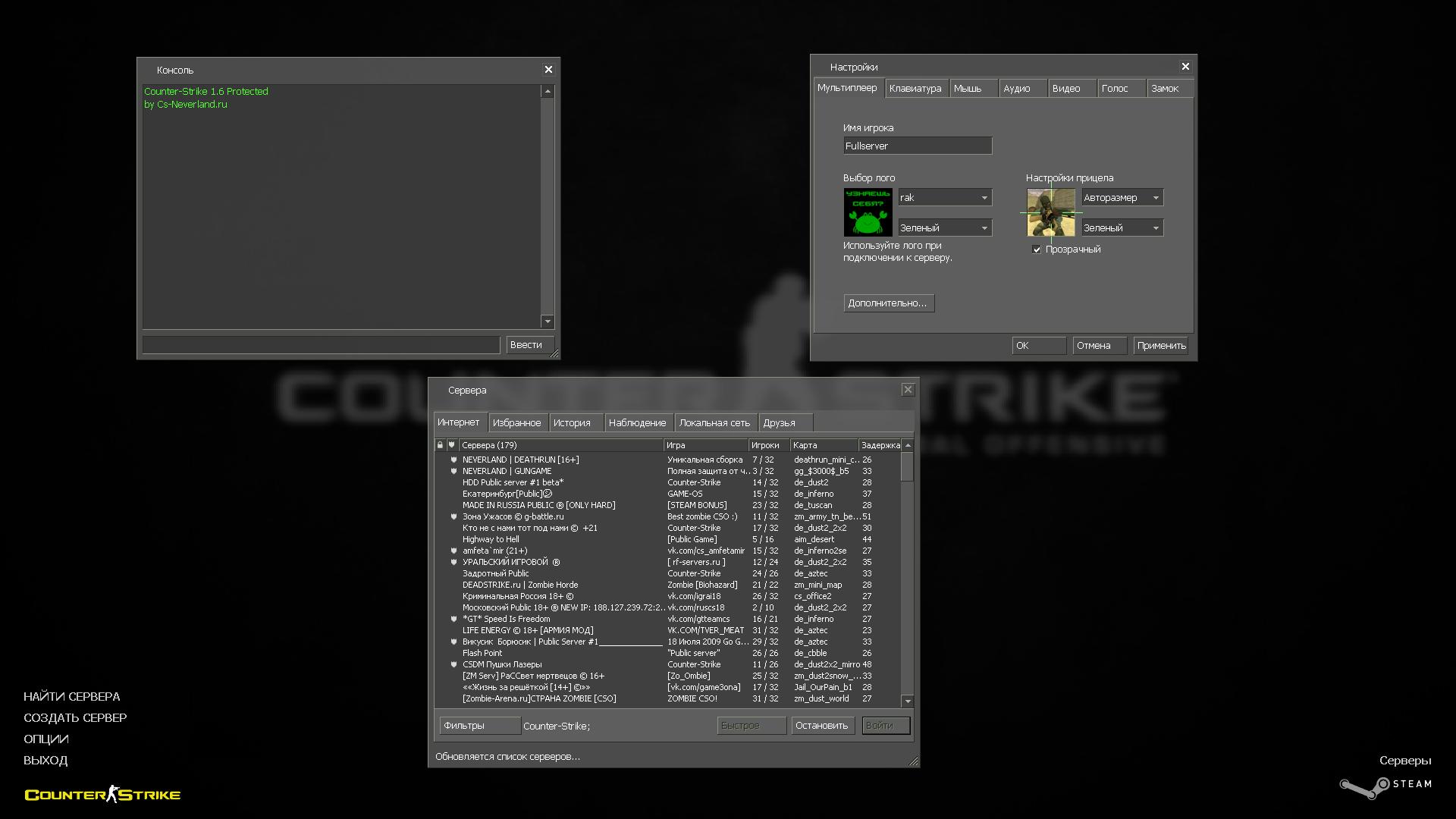The width and height of the screenshot is (1456, 819).
Task: Click the Counter-Strike logo at bottom left
Action: [102, 794]
